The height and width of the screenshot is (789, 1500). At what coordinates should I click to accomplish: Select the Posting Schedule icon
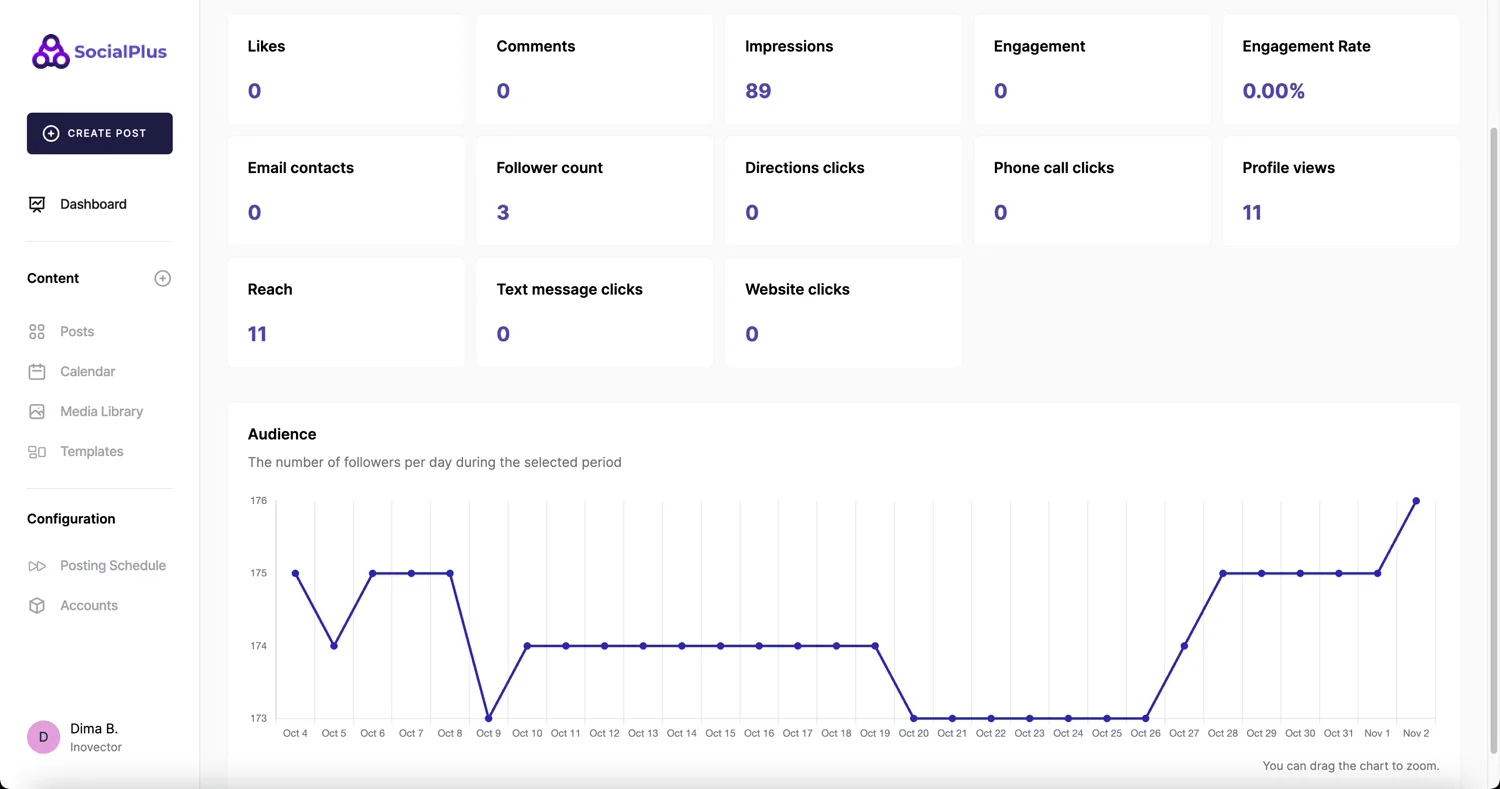[x=37, y=565]
